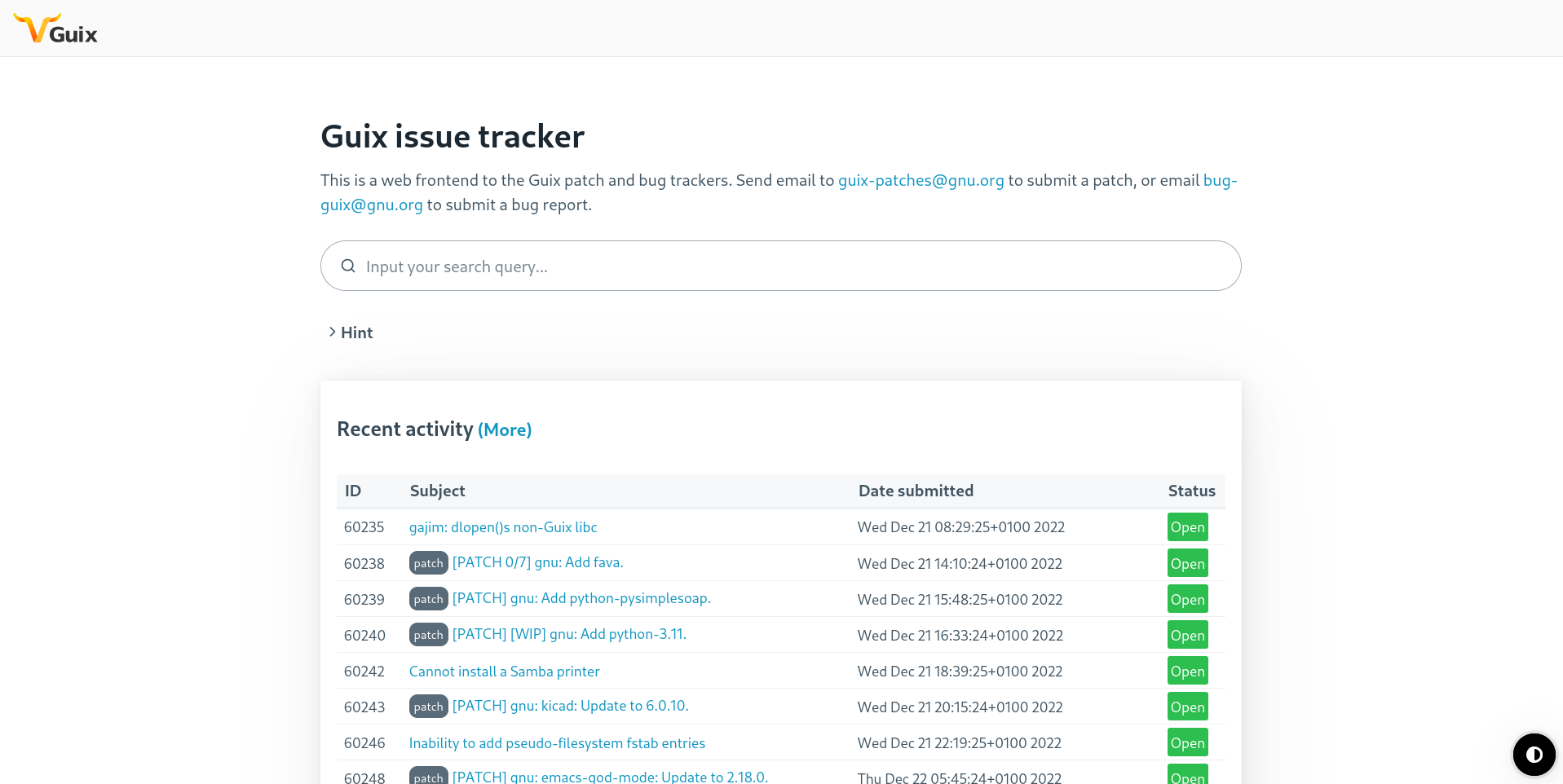Focus the search query input field
Viewport: 1563px width, 784px height.
click(780, 266)
